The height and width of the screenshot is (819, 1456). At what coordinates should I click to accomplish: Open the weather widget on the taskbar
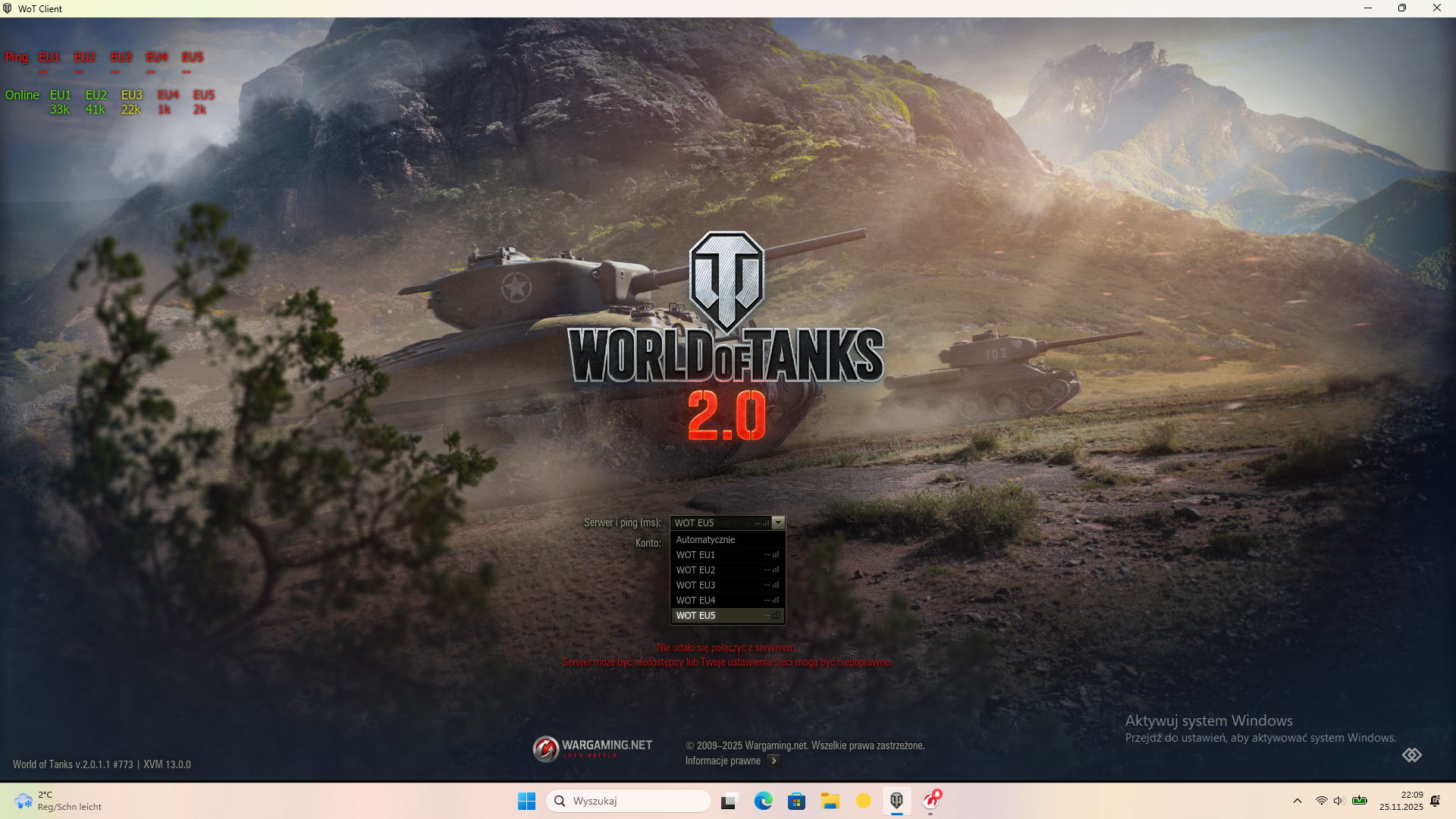coord(58,801)
